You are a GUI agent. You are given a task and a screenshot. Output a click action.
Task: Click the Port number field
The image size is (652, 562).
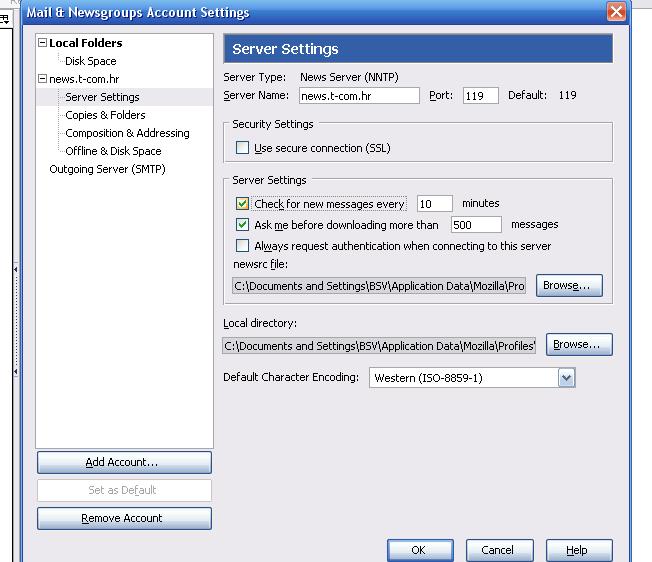[x=480, y=96]
